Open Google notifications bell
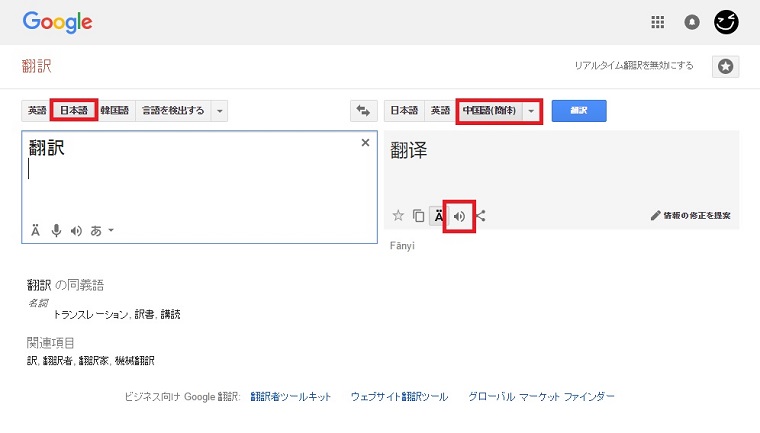 [692, 22]
